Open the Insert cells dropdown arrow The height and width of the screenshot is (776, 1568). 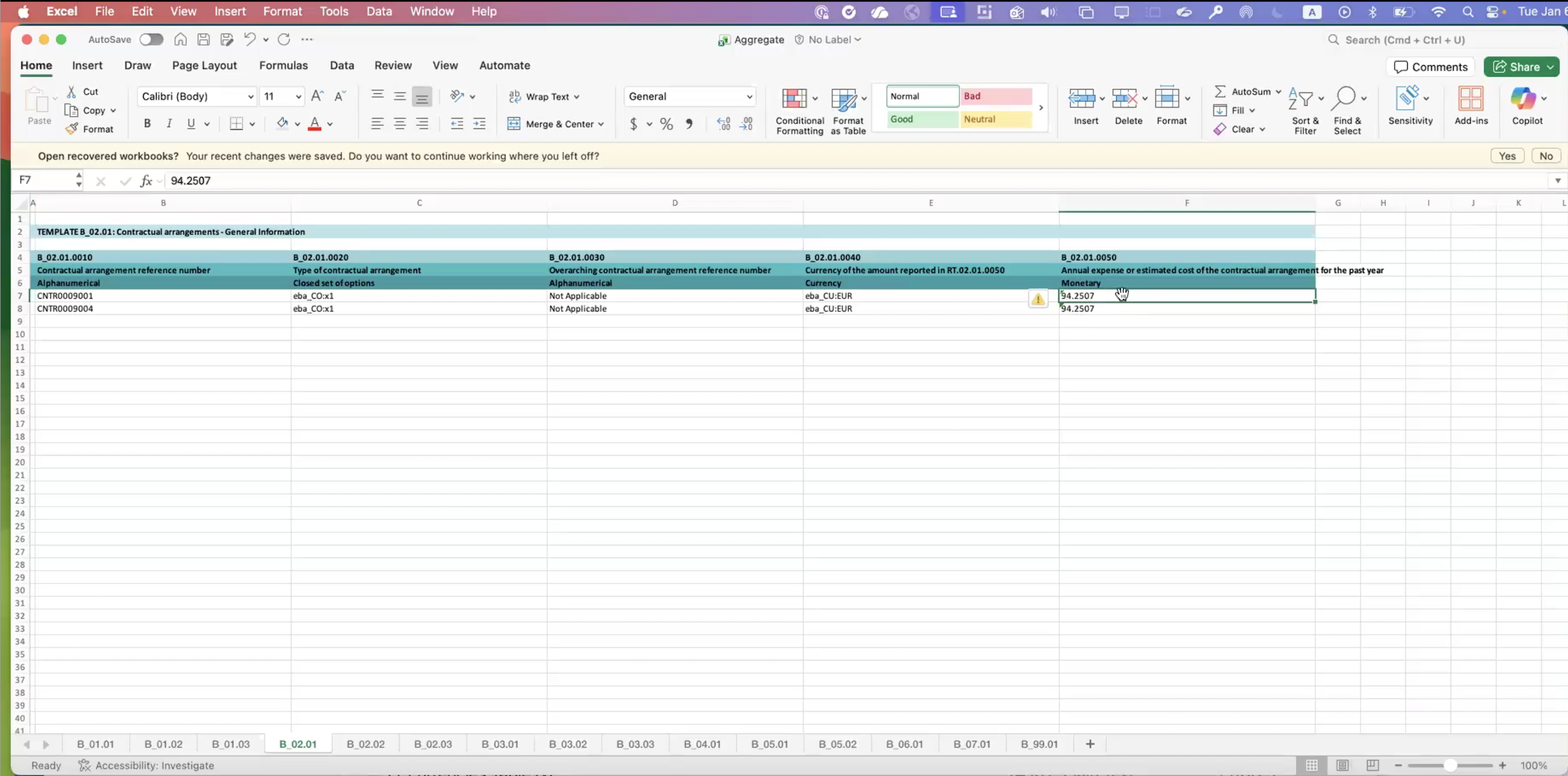tap(1103, 98)
